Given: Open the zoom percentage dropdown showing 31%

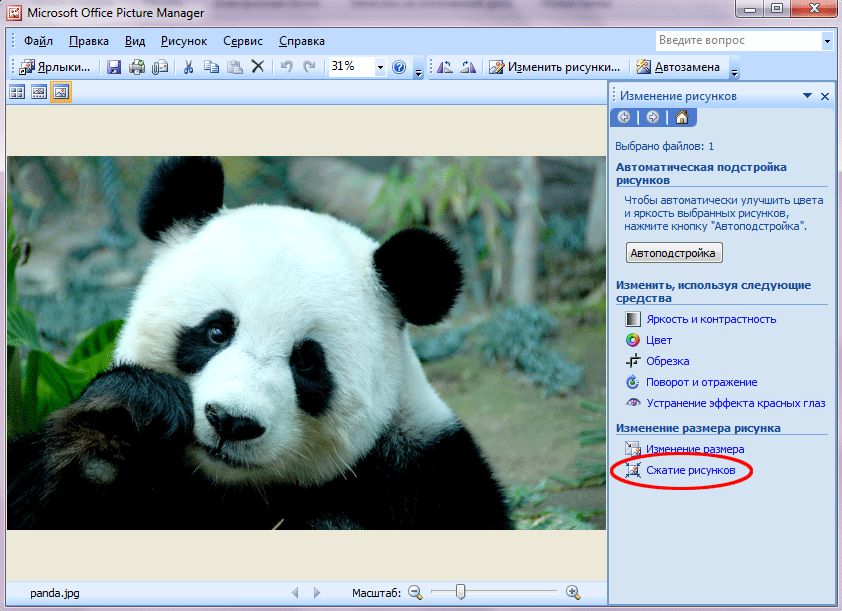Looking at the screenshot, I should click(x=380, y=67).
